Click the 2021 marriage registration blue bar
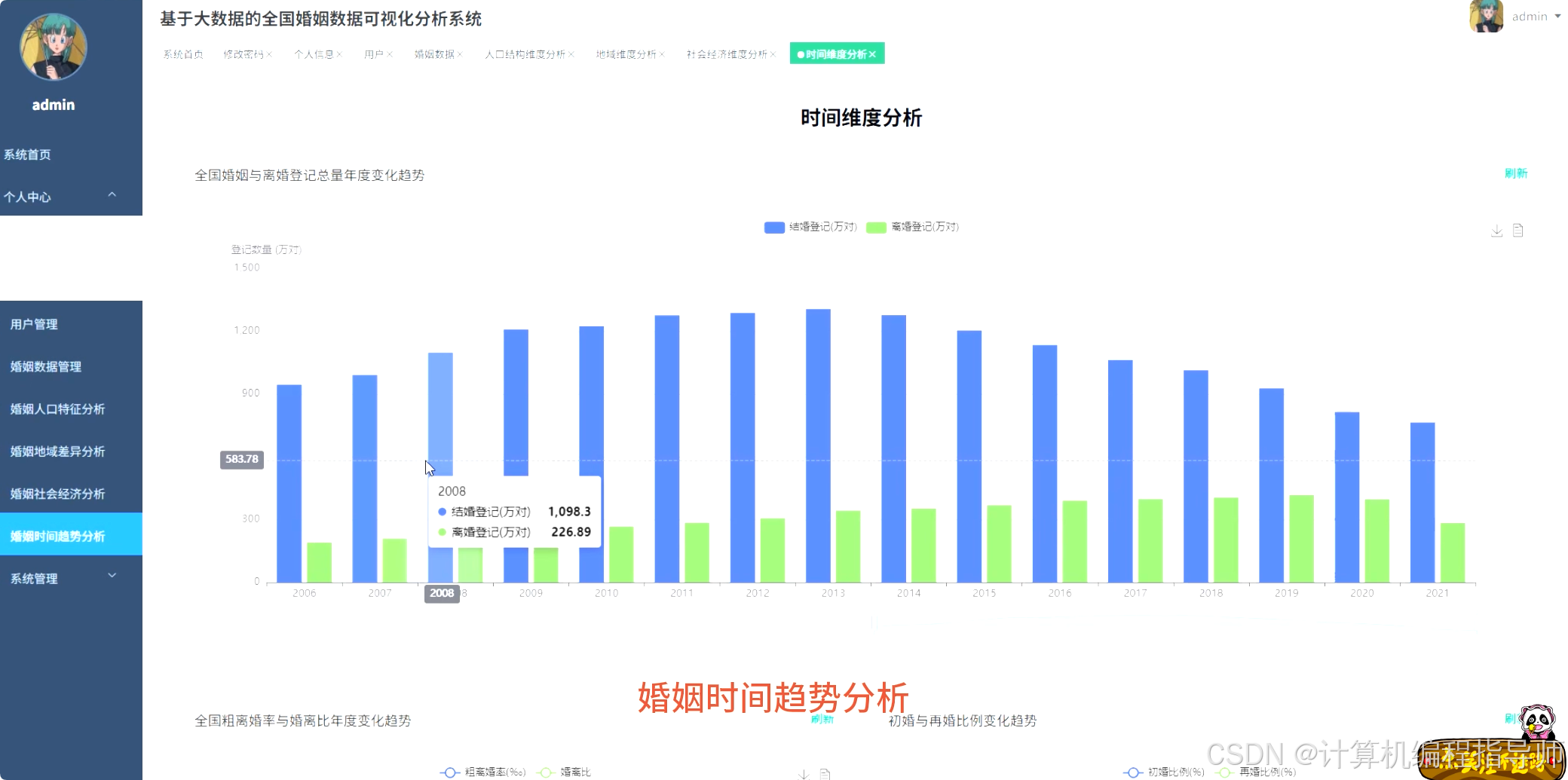1568x780 pixels. (1423, 503)
